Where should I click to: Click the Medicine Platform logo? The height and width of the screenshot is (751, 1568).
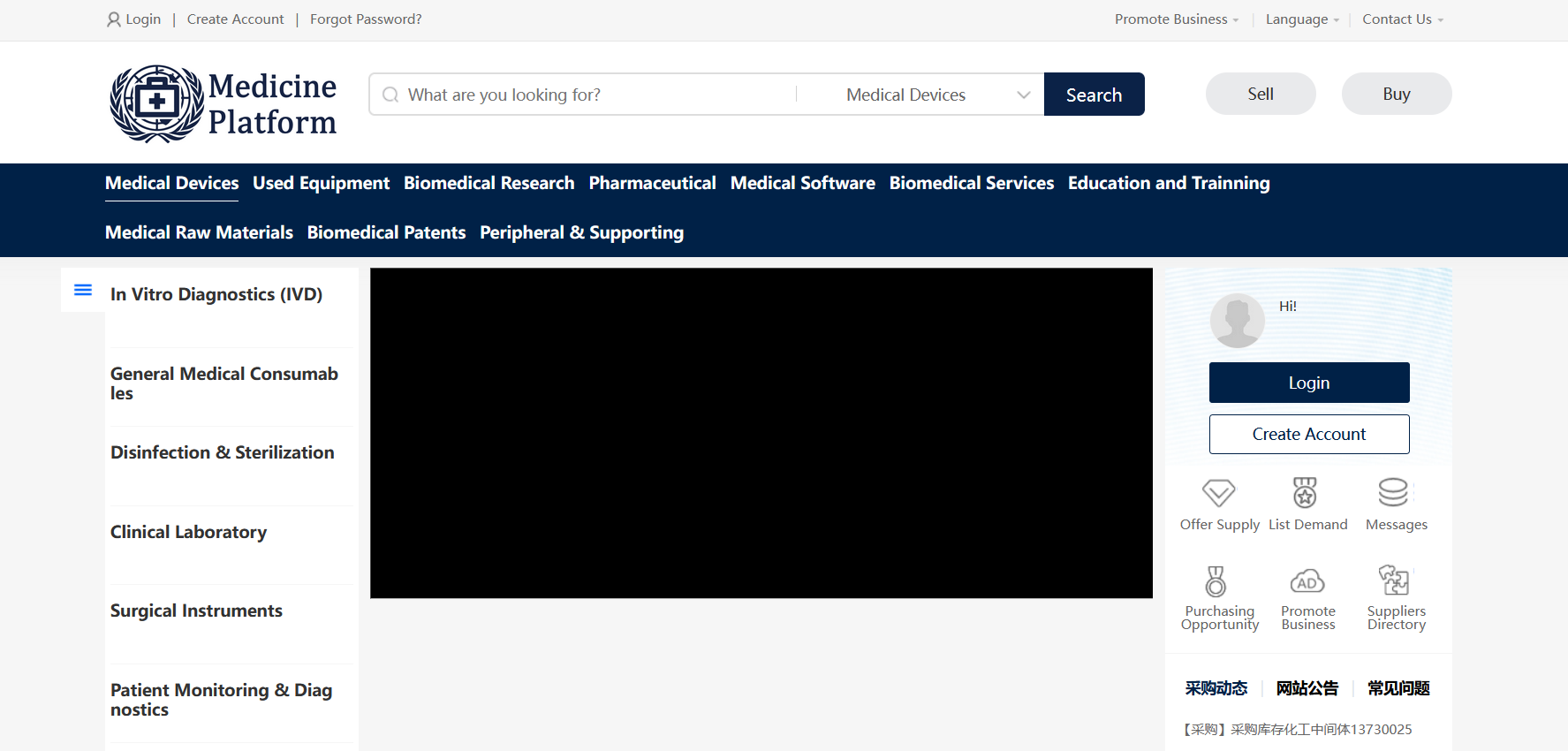223,104
